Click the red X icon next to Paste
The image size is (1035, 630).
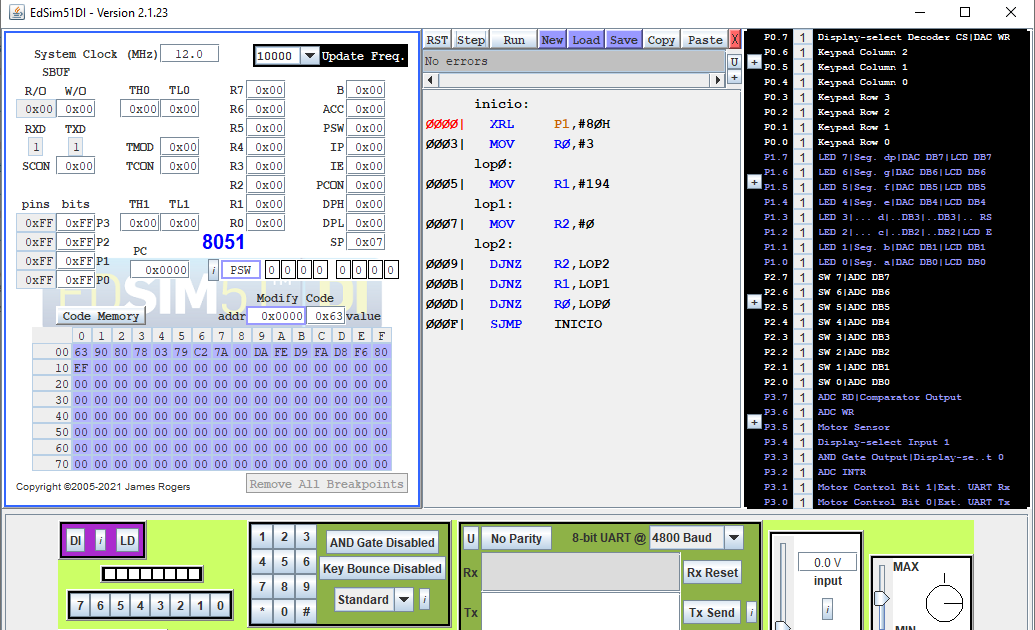pyautogui.click(x=734, y=39)
